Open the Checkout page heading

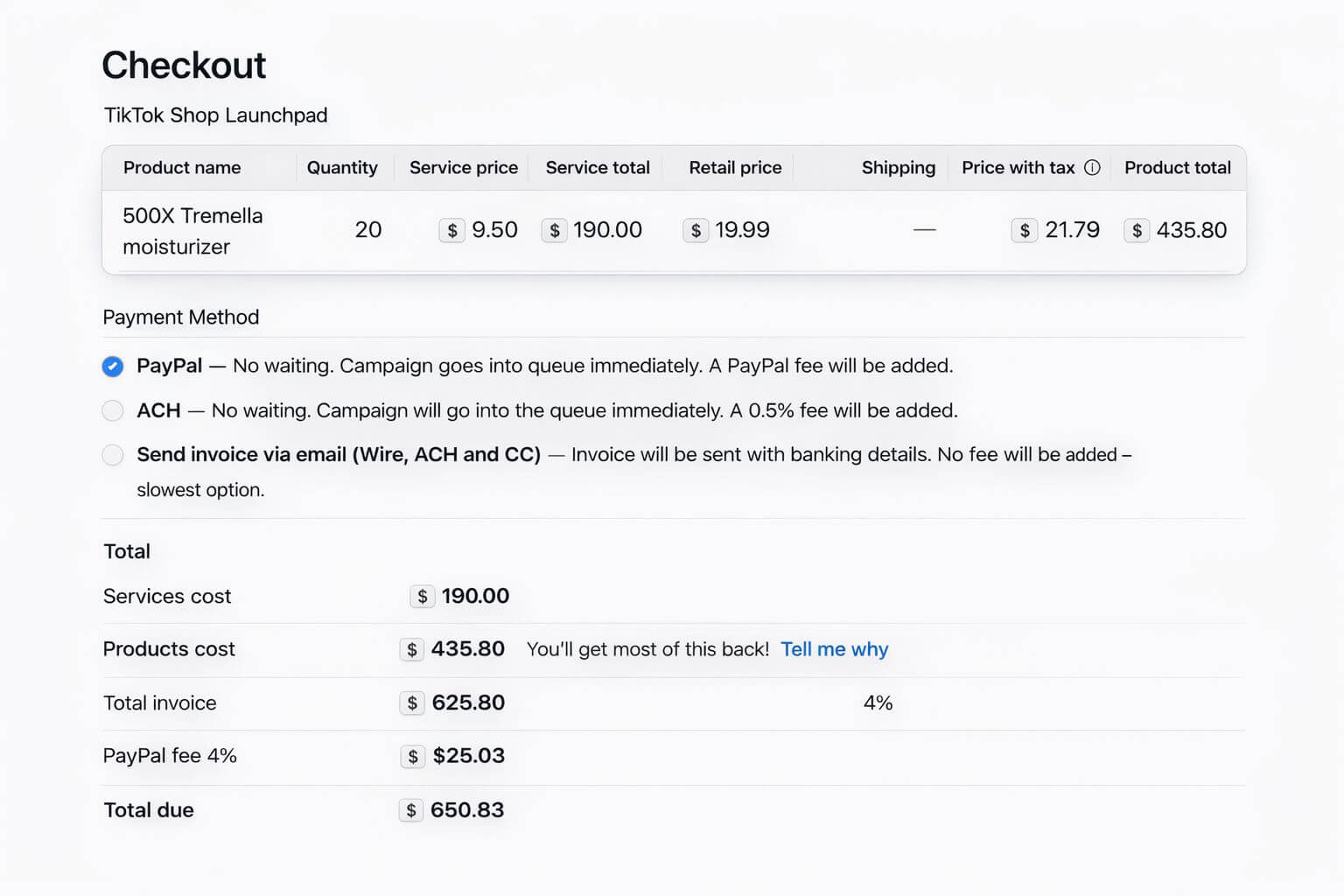[x=184, y=64]
